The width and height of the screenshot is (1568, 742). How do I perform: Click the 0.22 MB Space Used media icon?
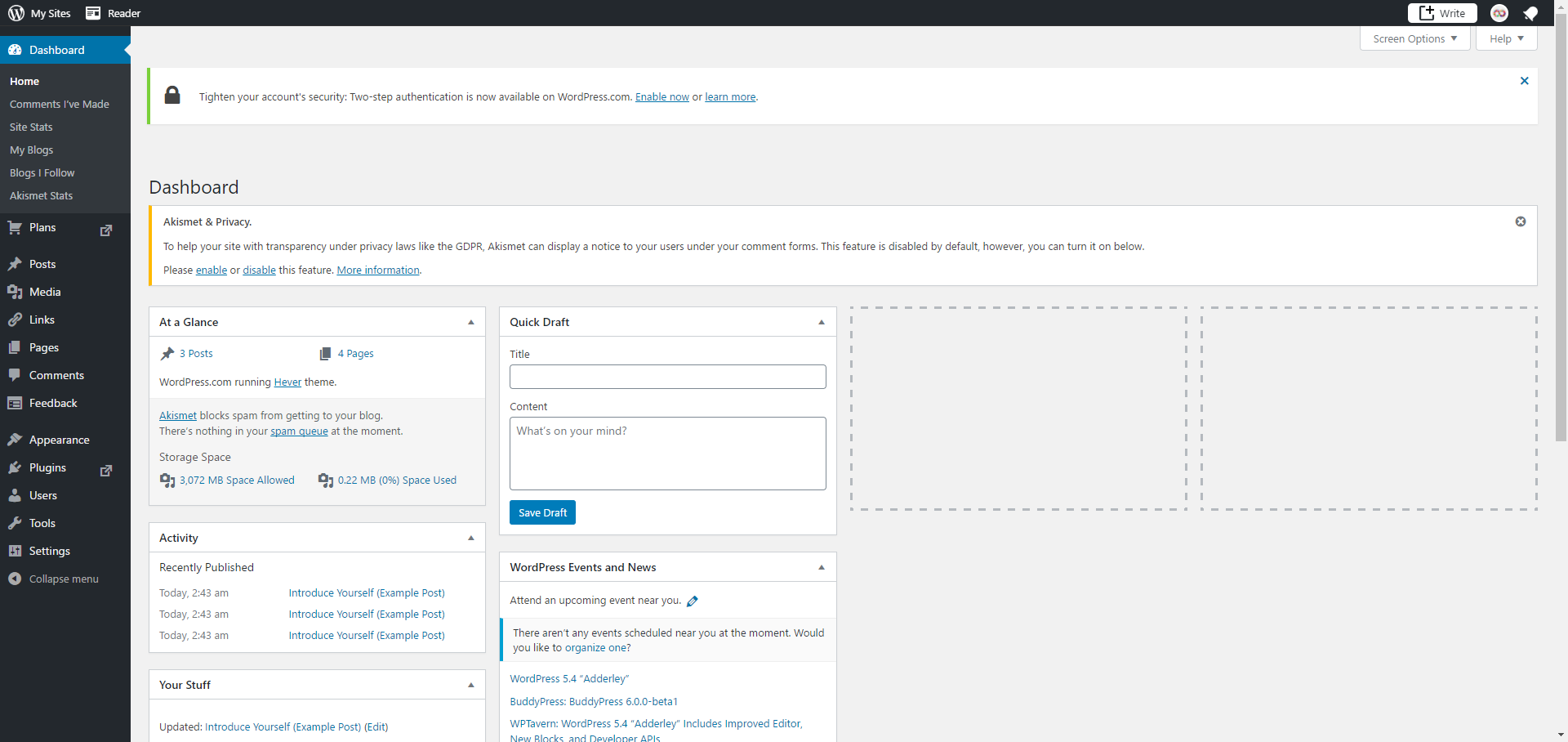point(326,481)
